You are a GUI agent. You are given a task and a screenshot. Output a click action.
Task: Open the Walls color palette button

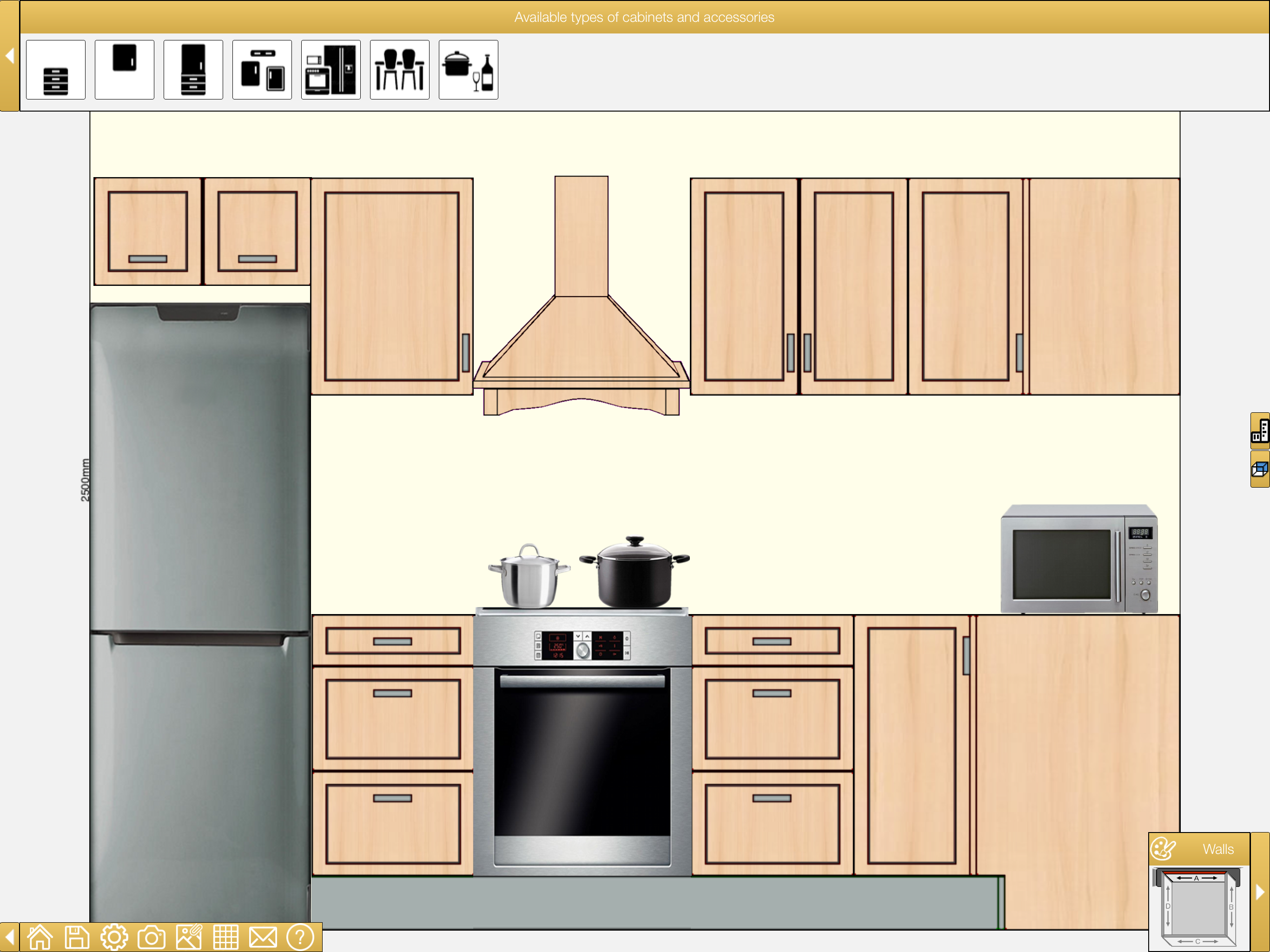(1163, 849)
